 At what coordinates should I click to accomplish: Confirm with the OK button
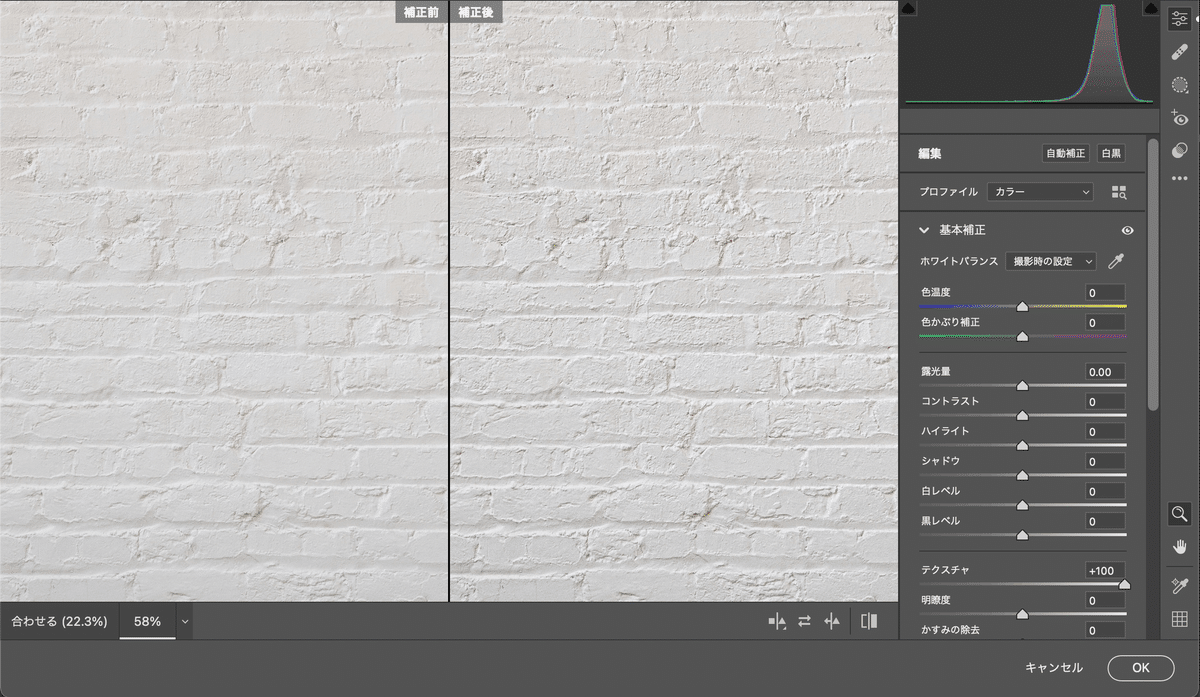pos(1141,668)
